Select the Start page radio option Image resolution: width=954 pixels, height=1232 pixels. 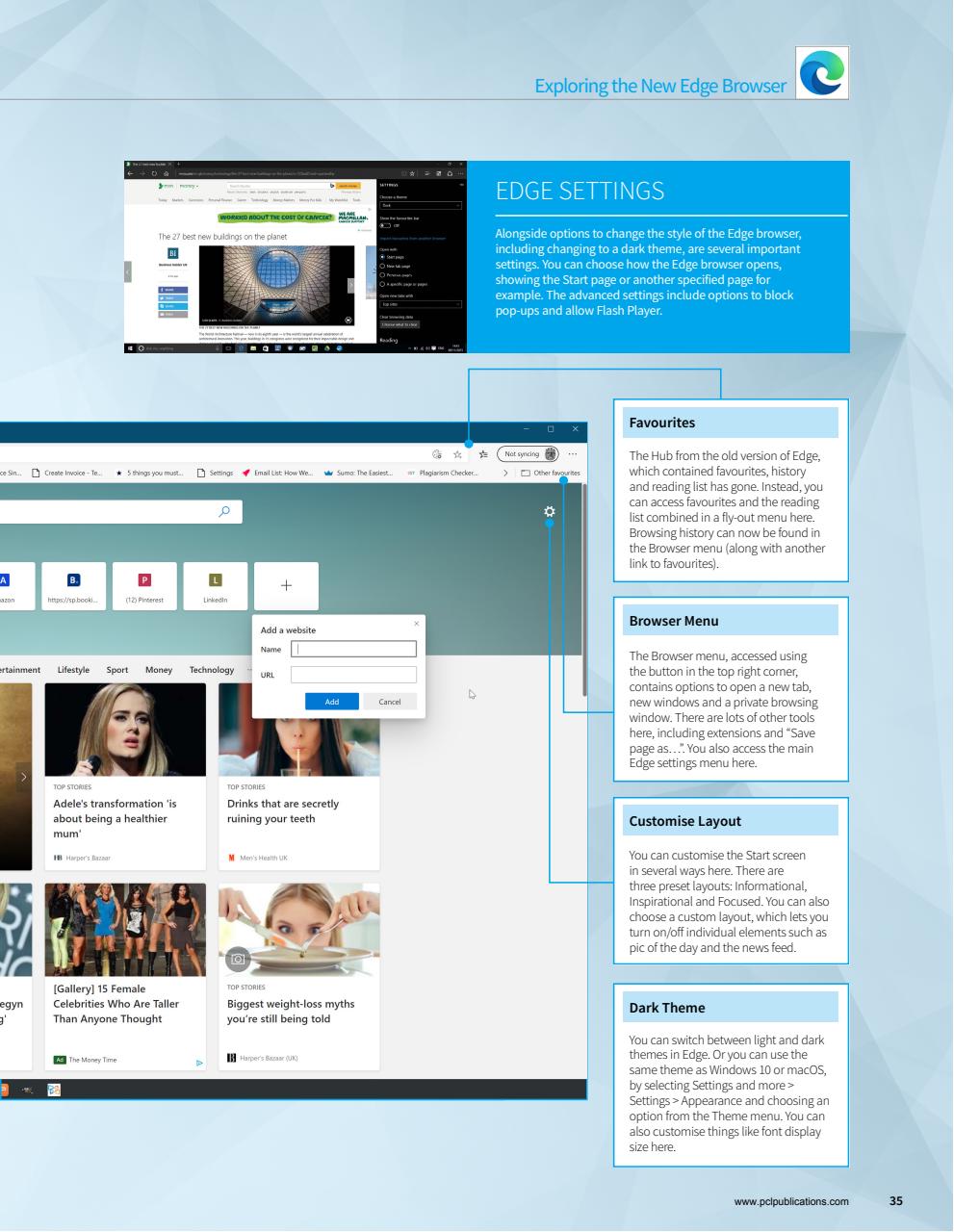click(383, 257)
